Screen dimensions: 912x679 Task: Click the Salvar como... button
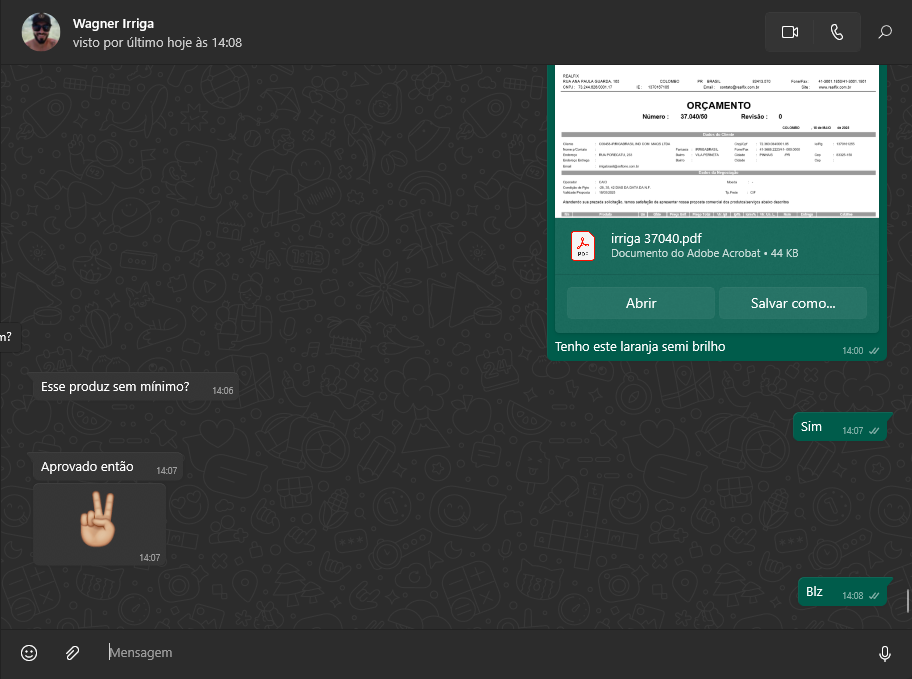(792, 303)
